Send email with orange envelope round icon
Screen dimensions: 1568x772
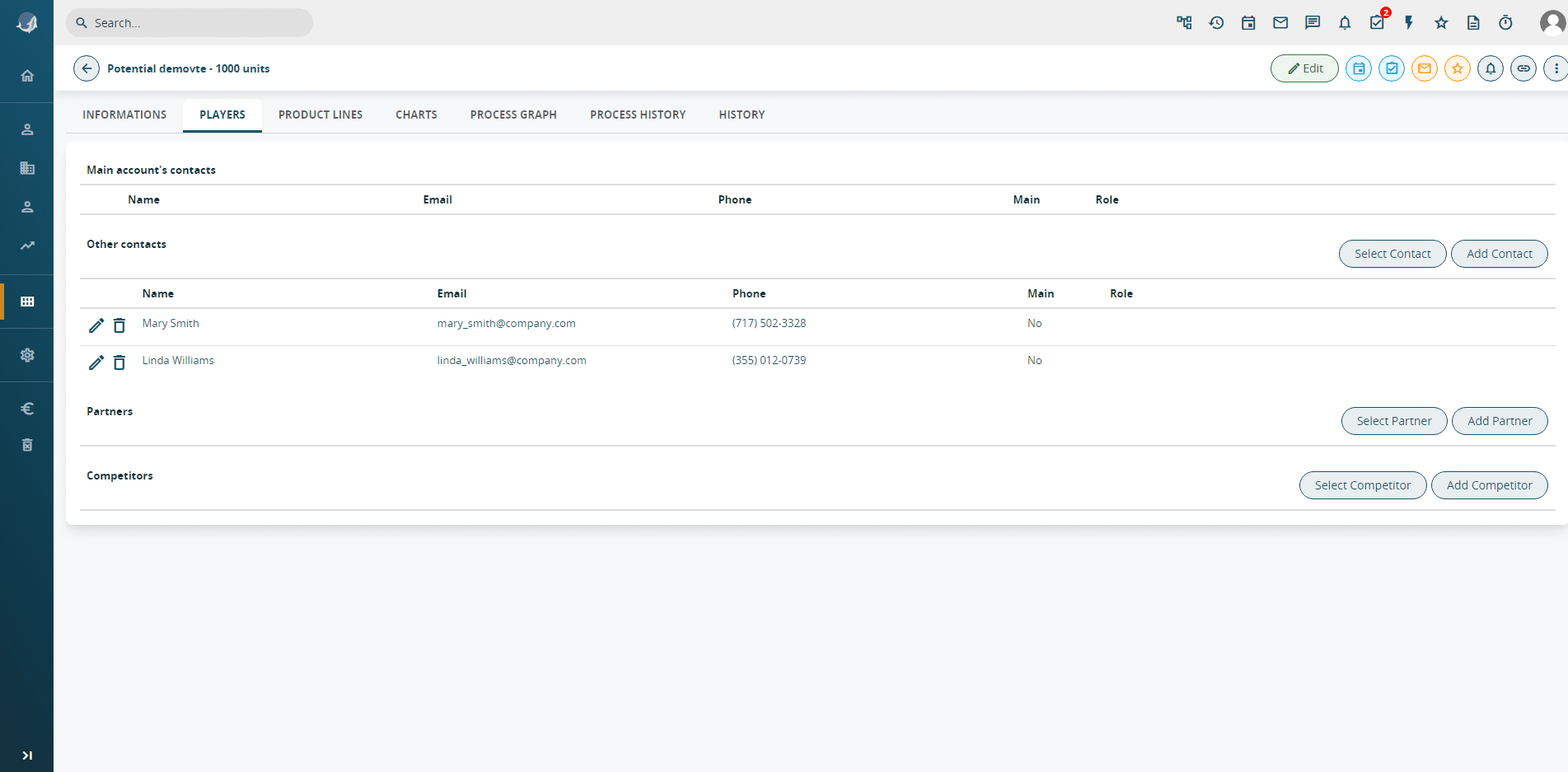(x=1425, y=68)
